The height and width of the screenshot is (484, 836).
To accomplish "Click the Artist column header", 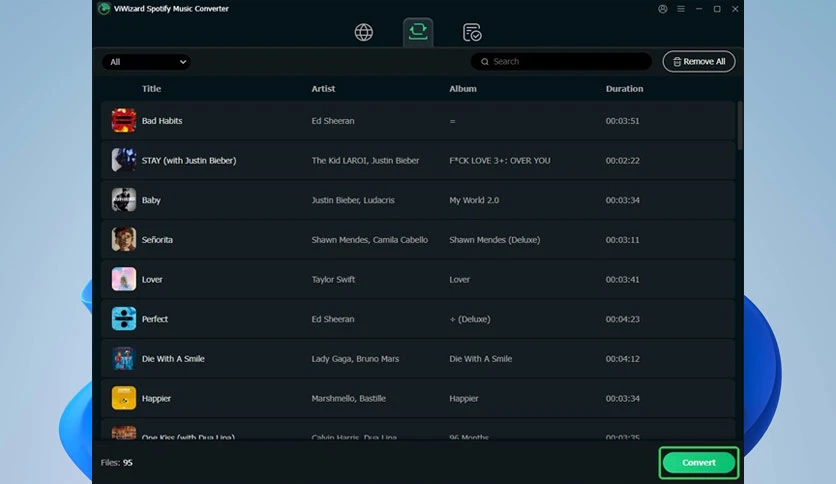I will coord(323,89).
